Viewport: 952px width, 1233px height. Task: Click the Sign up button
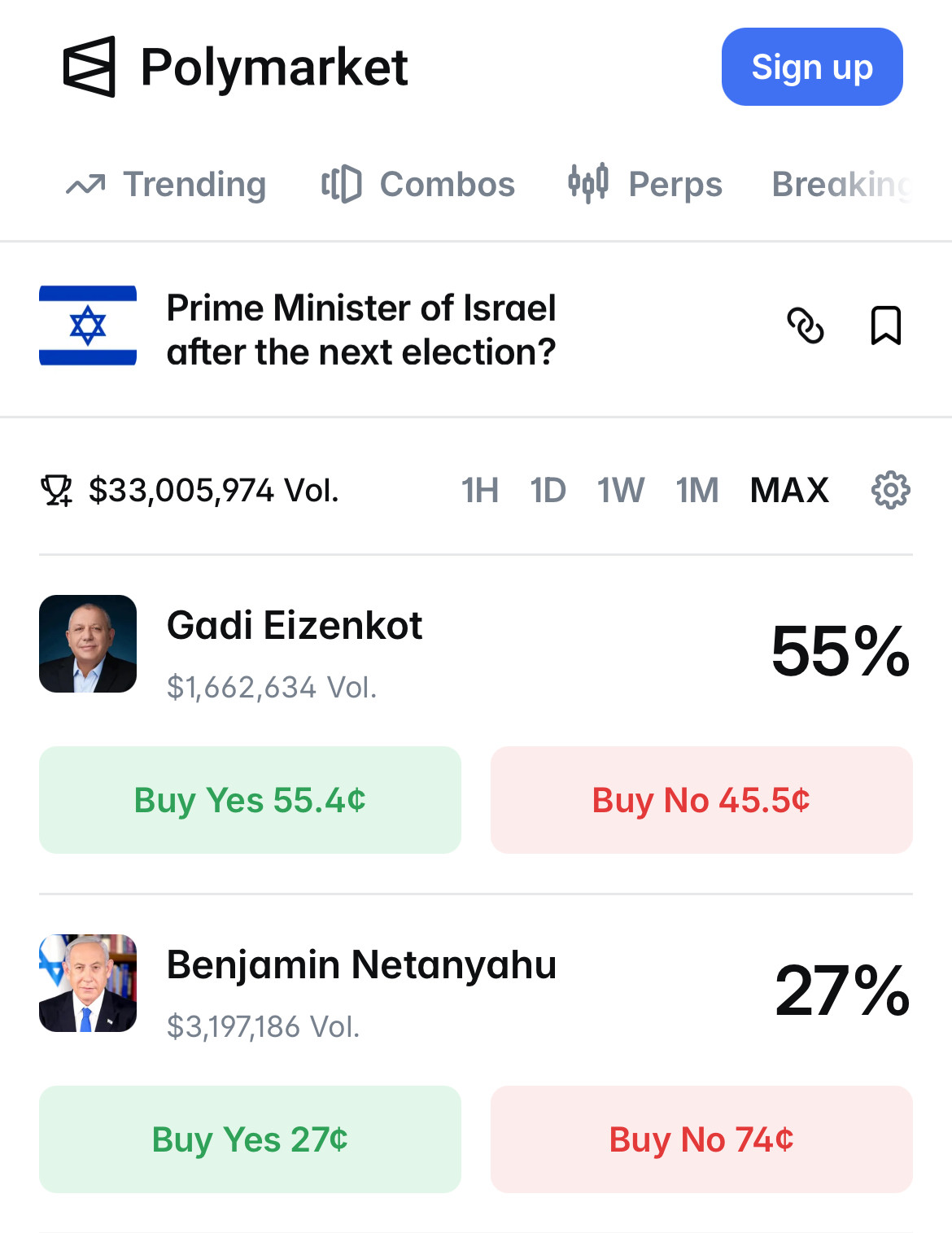[x=812, y=67]
